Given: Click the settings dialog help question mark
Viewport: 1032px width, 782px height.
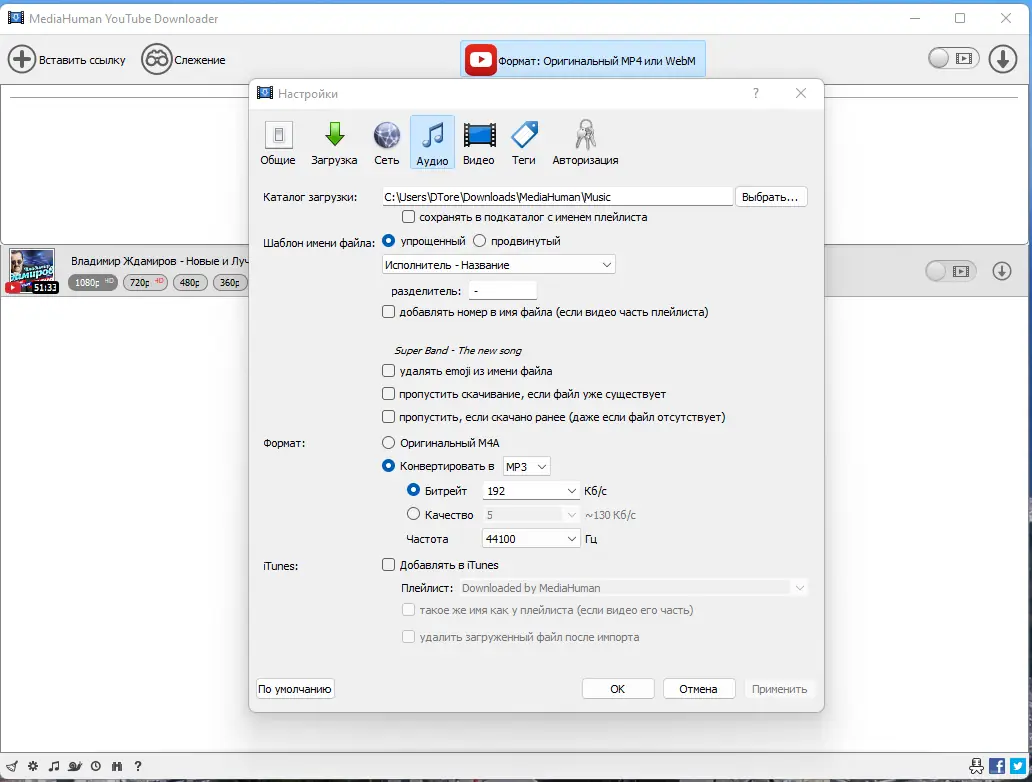Looking at the screenshot, I should click(756, 93).
